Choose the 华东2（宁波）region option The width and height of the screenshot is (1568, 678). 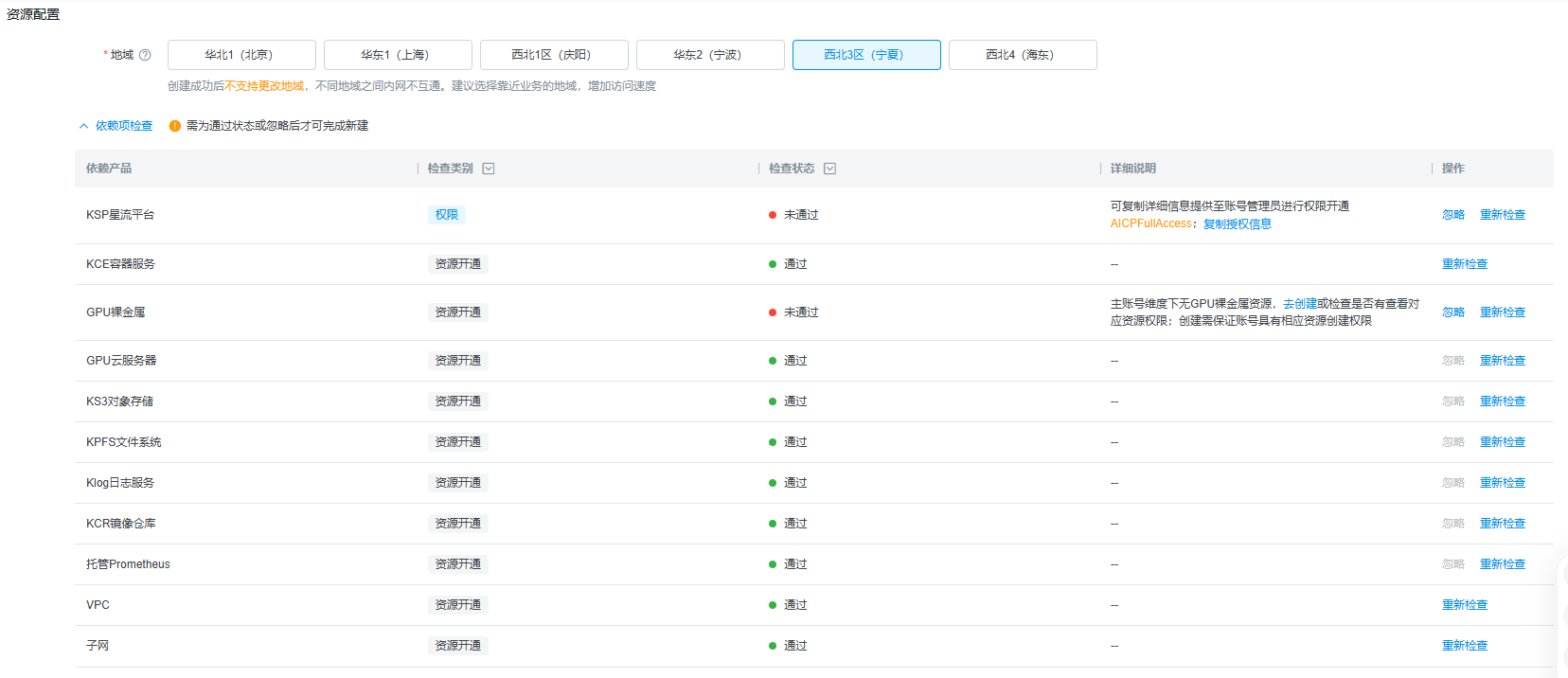pyautogui.click(x=710, y=55)
